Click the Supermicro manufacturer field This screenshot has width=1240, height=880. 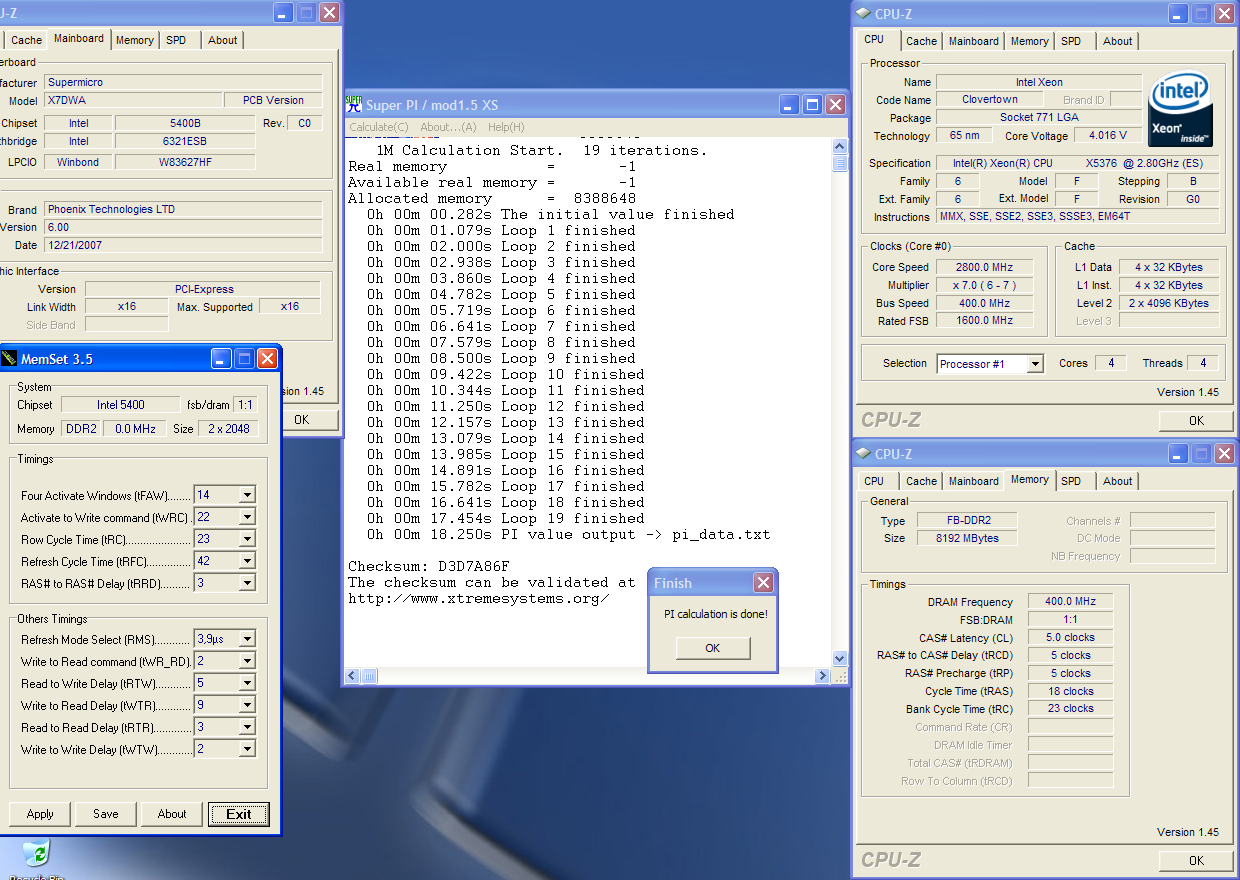183,82
